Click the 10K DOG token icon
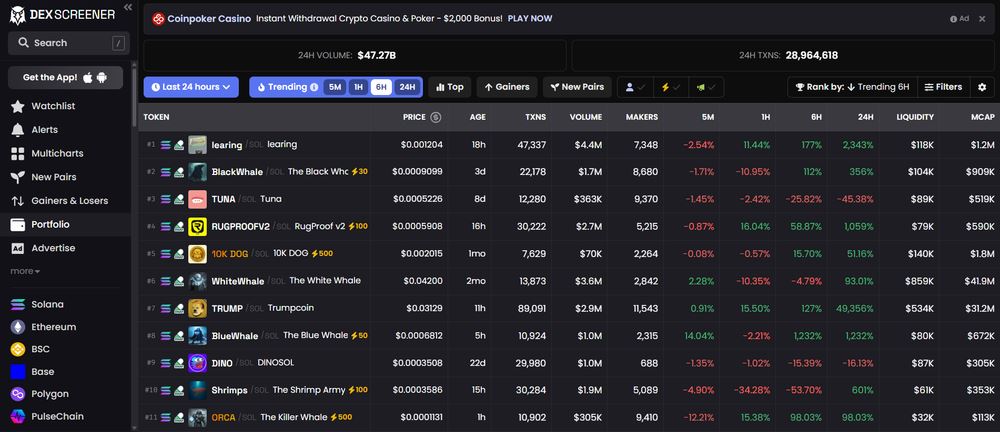1000x432 pixels. 198,254
